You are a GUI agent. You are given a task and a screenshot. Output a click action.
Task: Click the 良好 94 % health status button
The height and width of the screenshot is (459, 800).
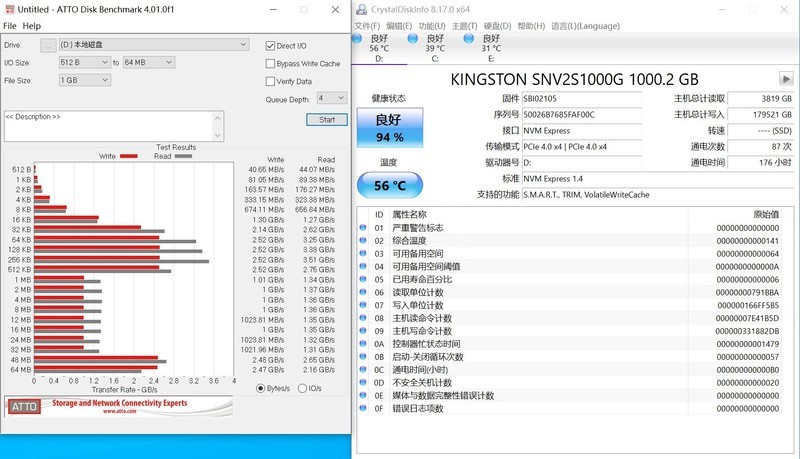(x=390, y=128)
